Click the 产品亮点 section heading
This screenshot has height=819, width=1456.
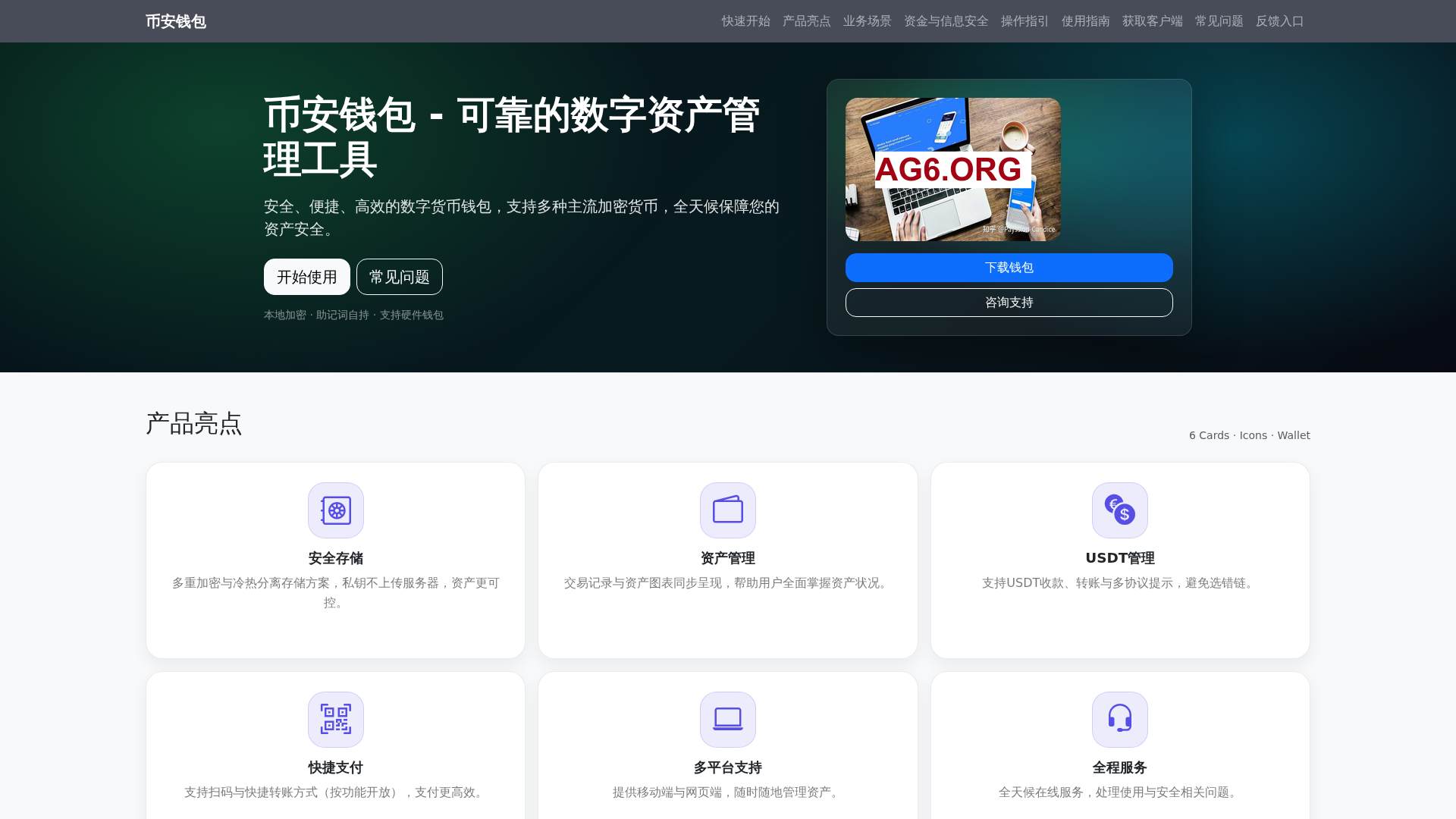point(194,423)
